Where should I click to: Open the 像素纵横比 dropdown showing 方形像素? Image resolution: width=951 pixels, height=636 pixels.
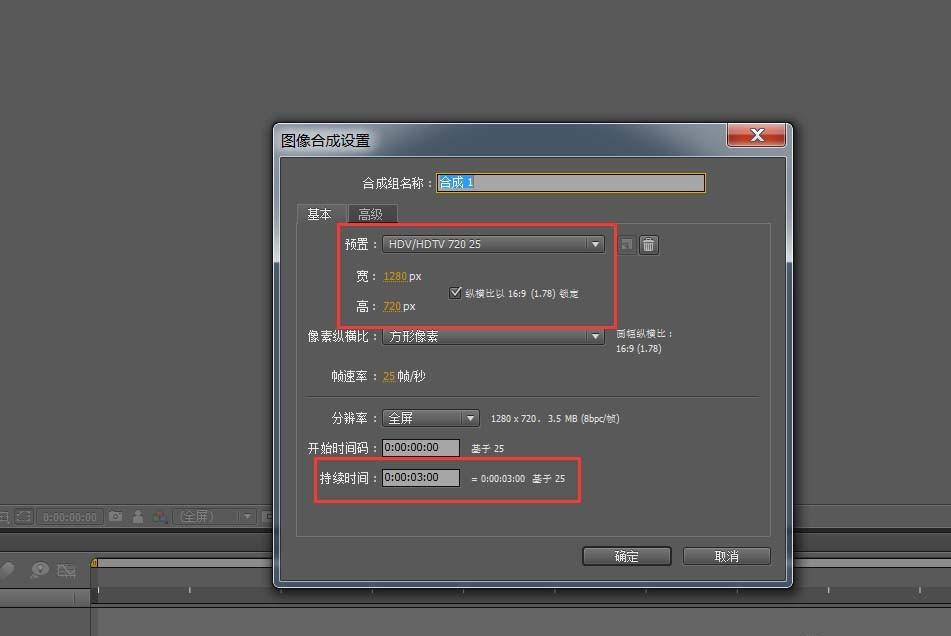click(x=493, y=336)
